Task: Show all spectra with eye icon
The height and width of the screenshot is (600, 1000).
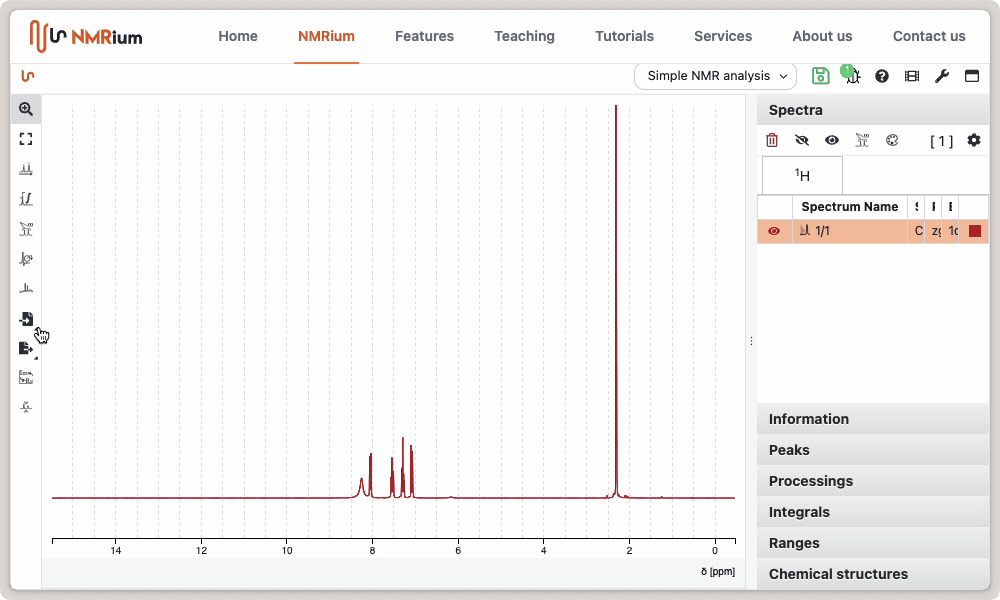Action: (x=831, y=141)
